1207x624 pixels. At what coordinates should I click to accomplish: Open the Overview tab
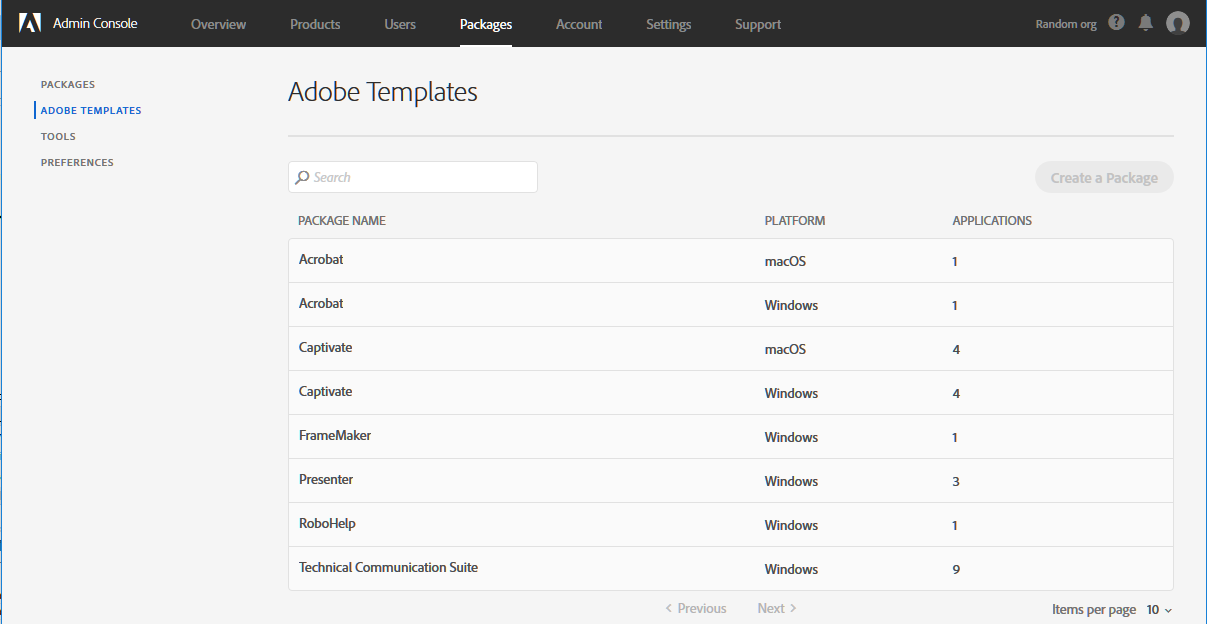[x=218, y=24]
